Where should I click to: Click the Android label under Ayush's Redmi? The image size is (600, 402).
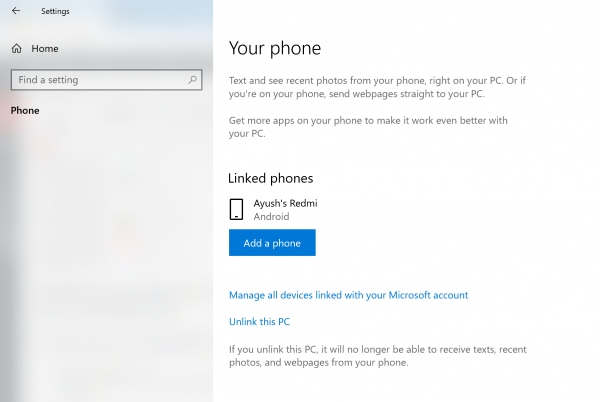point(271,216)
